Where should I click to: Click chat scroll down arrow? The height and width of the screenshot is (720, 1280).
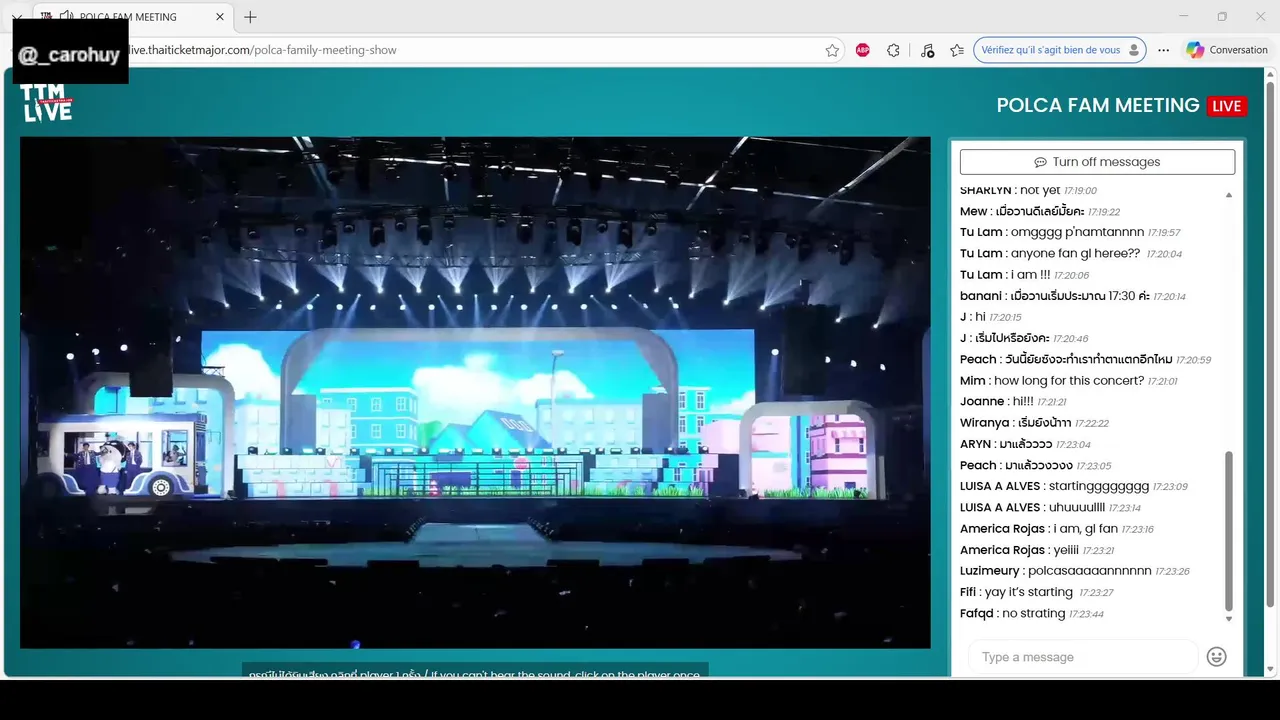pos(1229,619)
